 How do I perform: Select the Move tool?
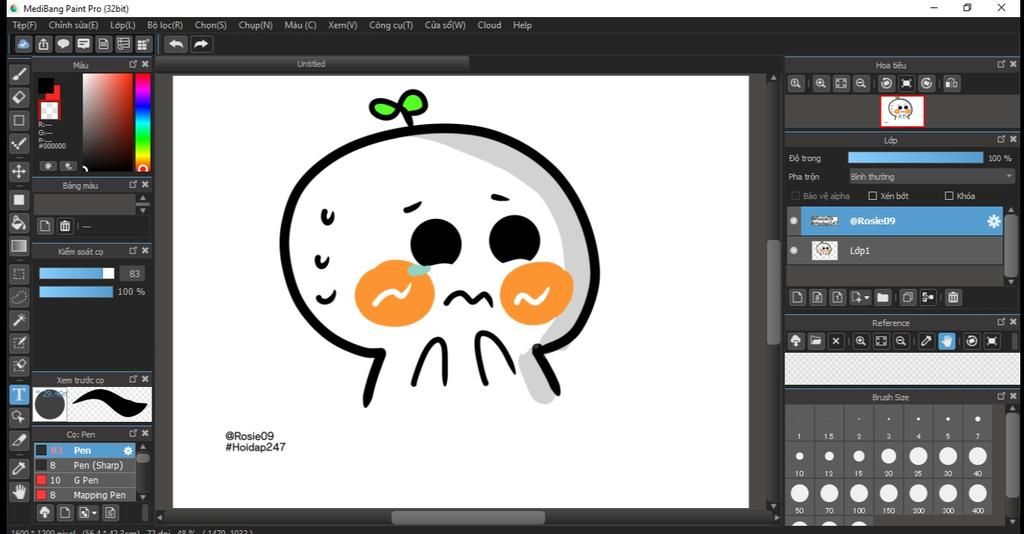[19, 172]
